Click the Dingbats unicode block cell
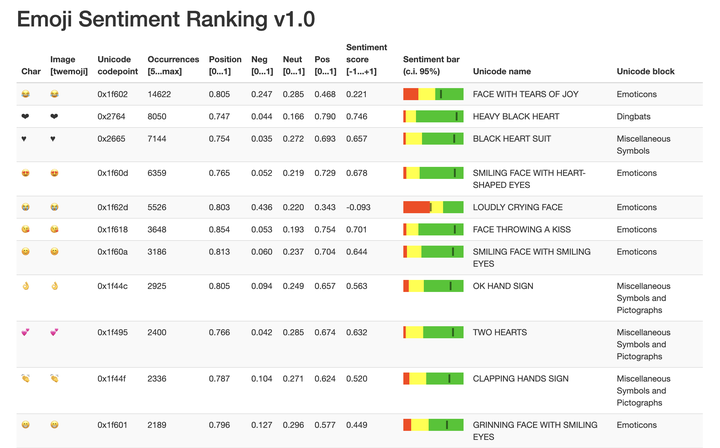Viewport: 720px width, 448px height. 633,116
